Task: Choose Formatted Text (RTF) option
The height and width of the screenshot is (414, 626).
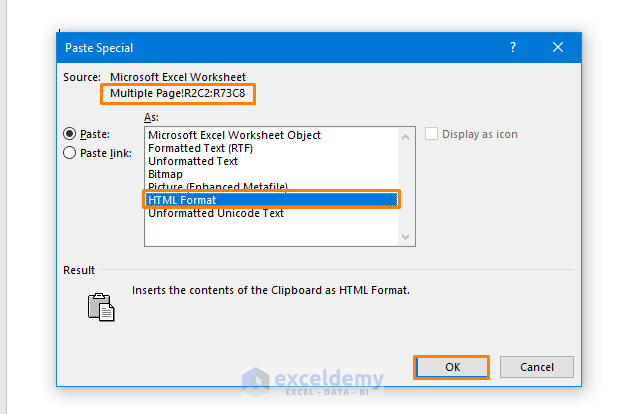Action: point(199,148)
